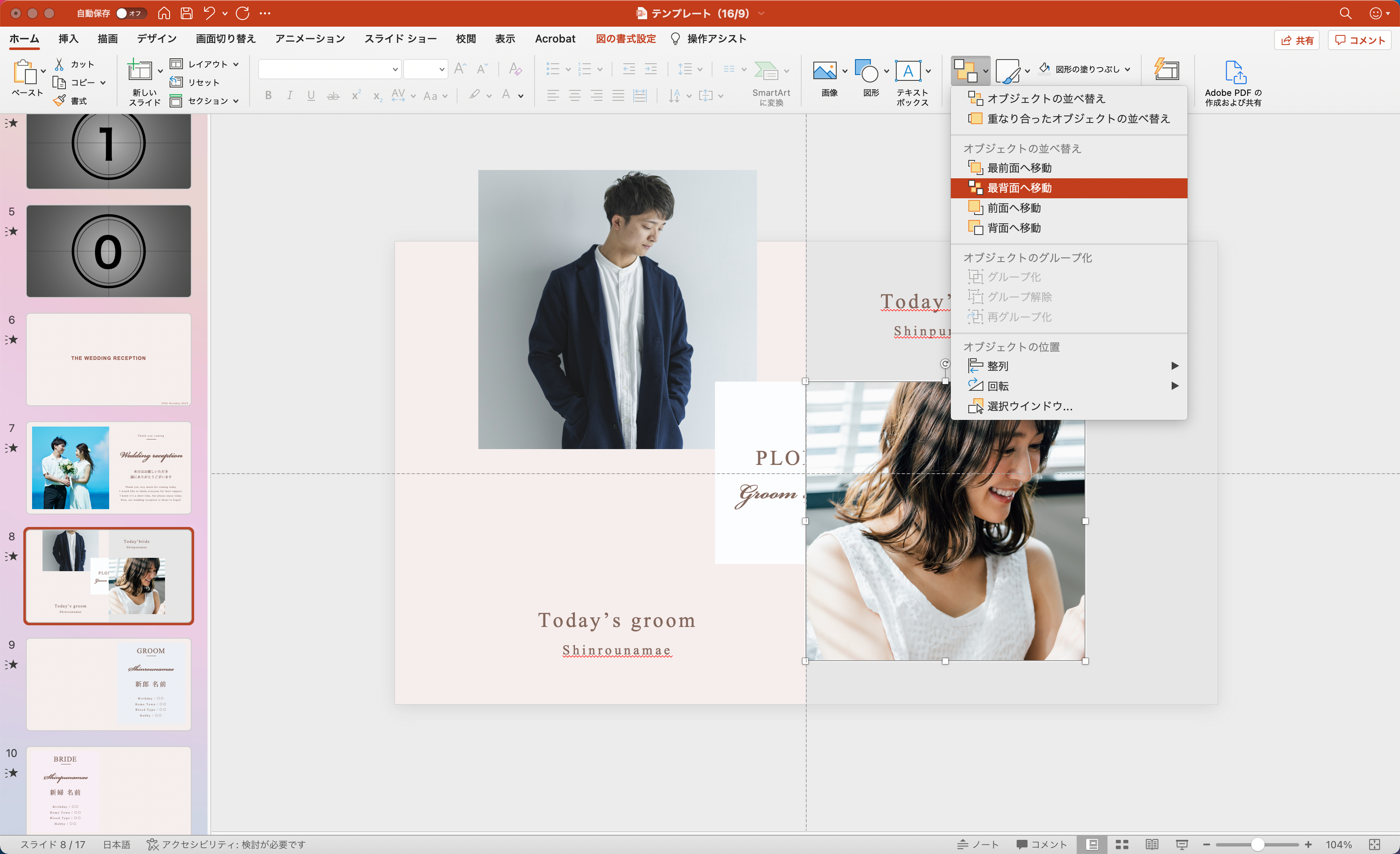
Task: Click the search magnifier icon in title bar
Action: coord(1345,13)
